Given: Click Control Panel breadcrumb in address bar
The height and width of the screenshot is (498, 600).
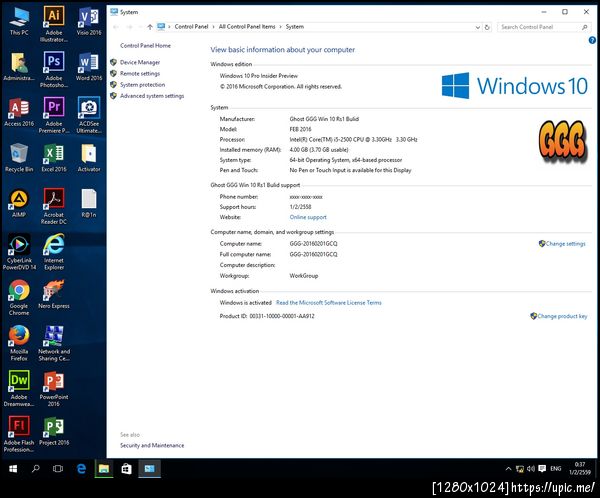Looking at the screenshot, I should [x=191, y=27].
